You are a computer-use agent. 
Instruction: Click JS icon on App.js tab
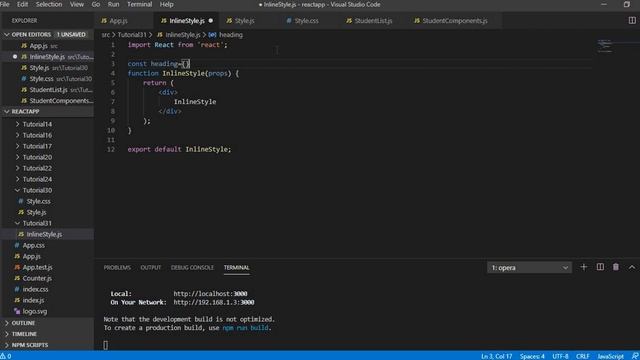tap(104, 20)
